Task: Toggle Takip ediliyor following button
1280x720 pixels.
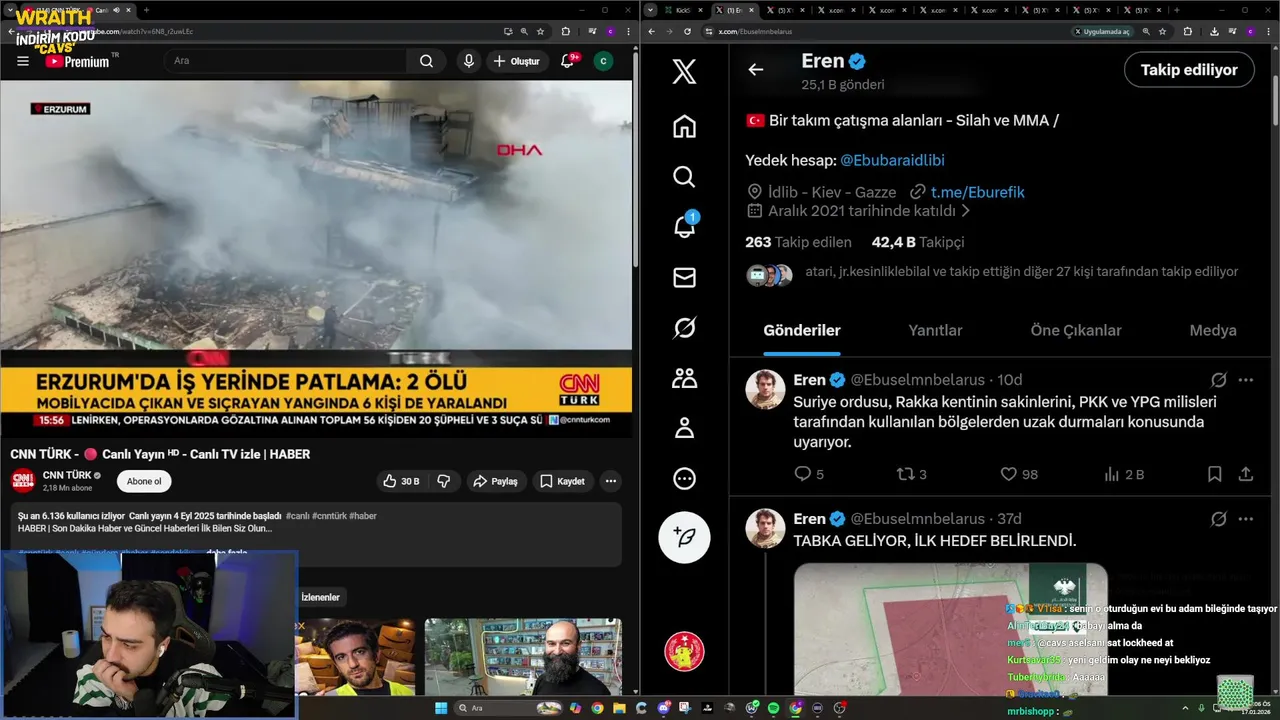Action: [x=1189, y=70]
